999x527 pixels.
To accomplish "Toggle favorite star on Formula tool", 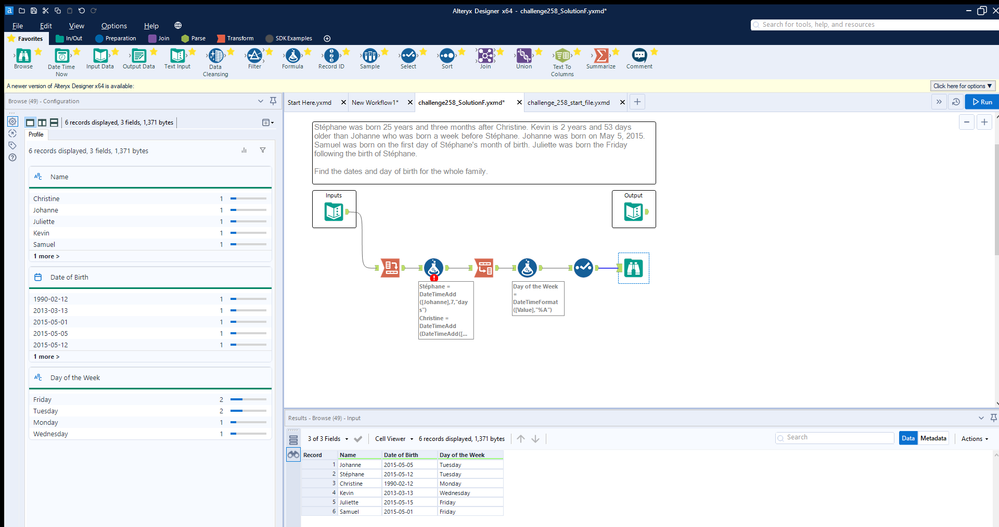I will [308, 52].
